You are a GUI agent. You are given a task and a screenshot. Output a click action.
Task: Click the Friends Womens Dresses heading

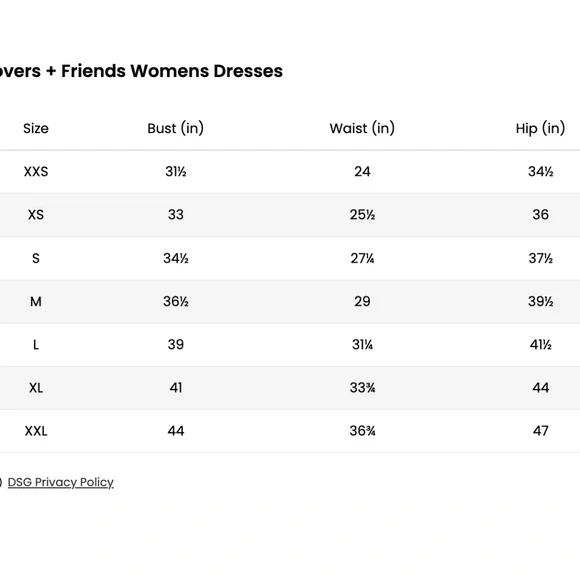point(172,71)
